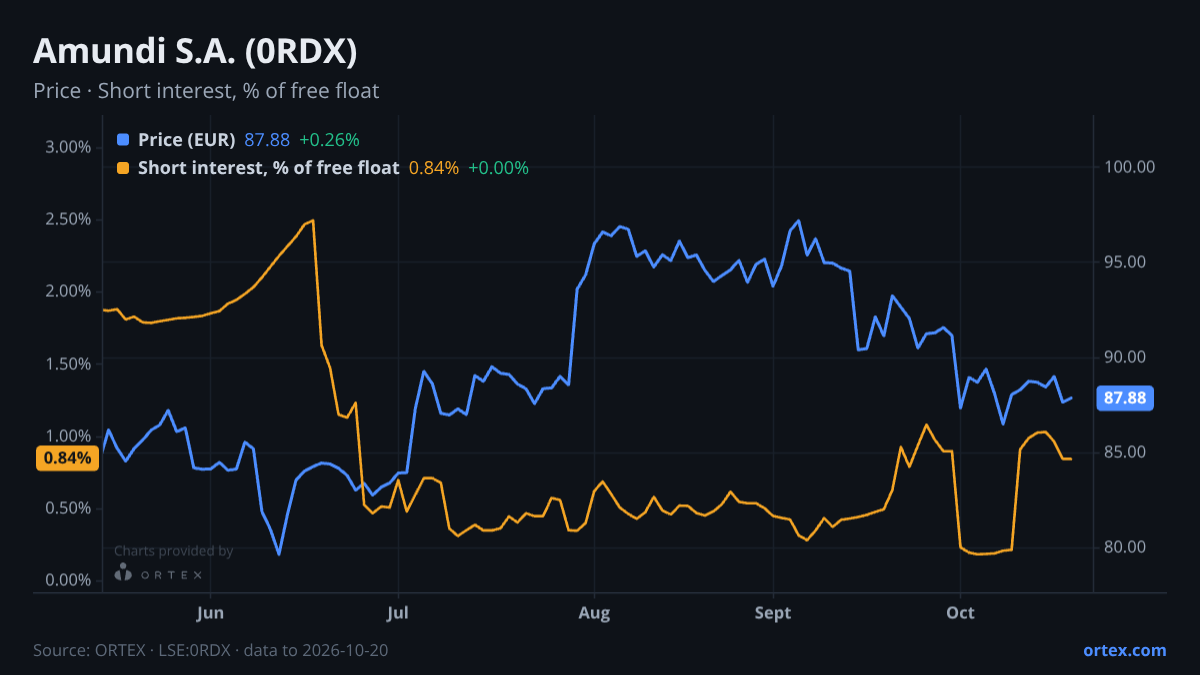The height and width of the screenshot is (675, 1200).
Task: Click the 87.88 price value in legend
Action: pyautogui.click(x=267, y=139)
